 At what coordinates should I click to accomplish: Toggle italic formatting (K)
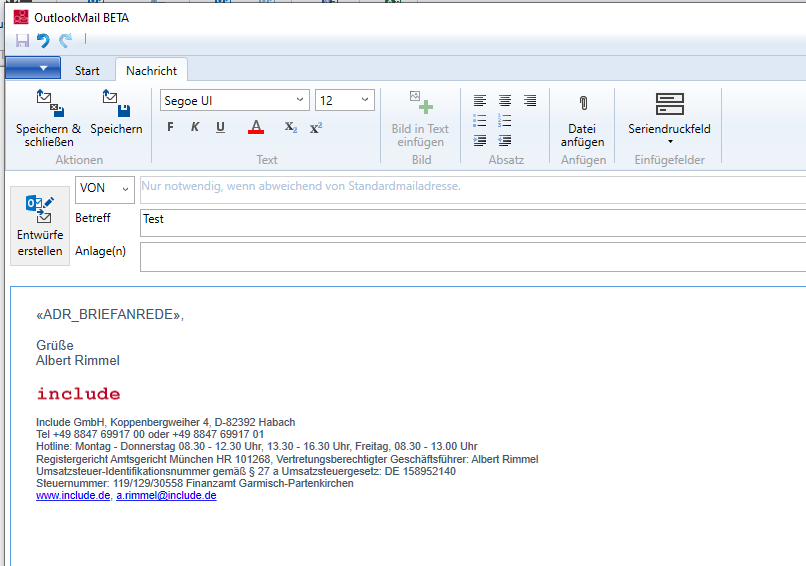pyautogui.click(x=195, y=127)
